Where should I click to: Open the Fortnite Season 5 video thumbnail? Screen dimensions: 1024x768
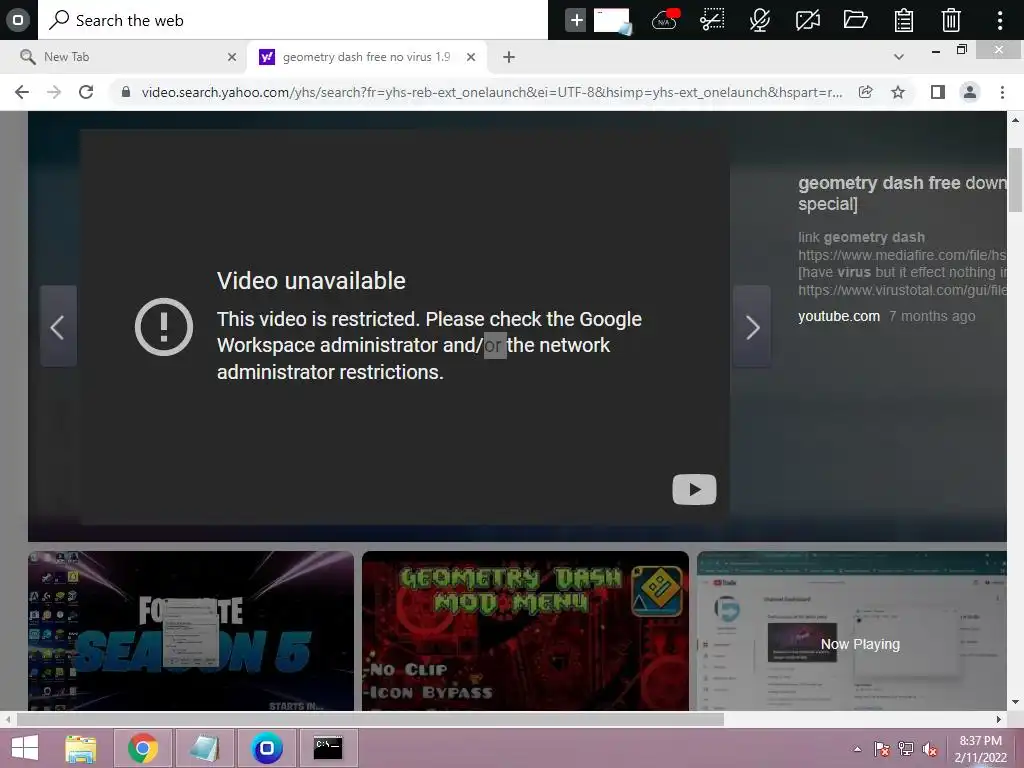[191, 631]
